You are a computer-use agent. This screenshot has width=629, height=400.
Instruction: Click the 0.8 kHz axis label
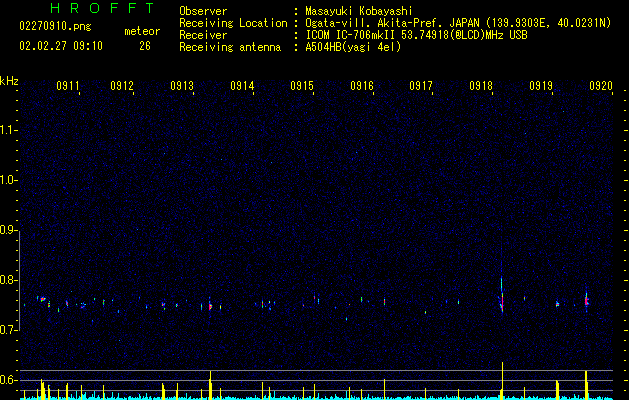pyautogui.click(x=8, y=280)
